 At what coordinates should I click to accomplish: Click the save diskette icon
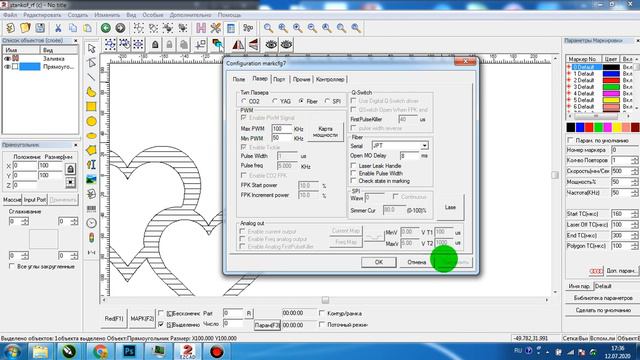tap(40, 28)
